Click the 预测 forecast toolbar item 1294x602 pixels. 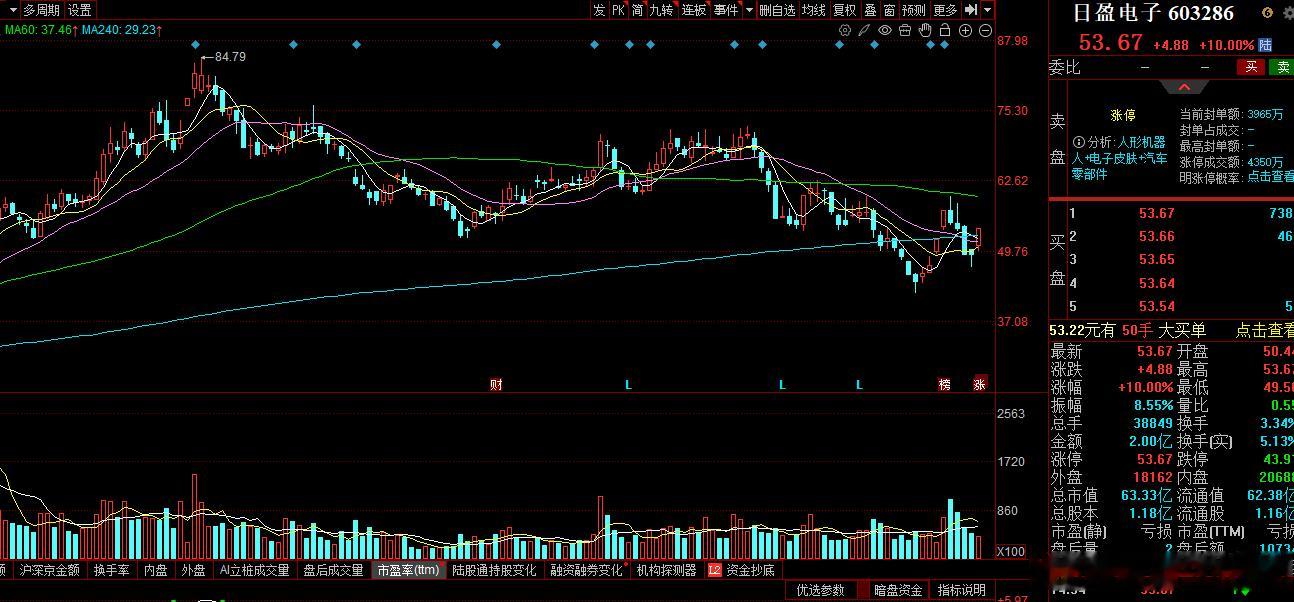point(914,9)
